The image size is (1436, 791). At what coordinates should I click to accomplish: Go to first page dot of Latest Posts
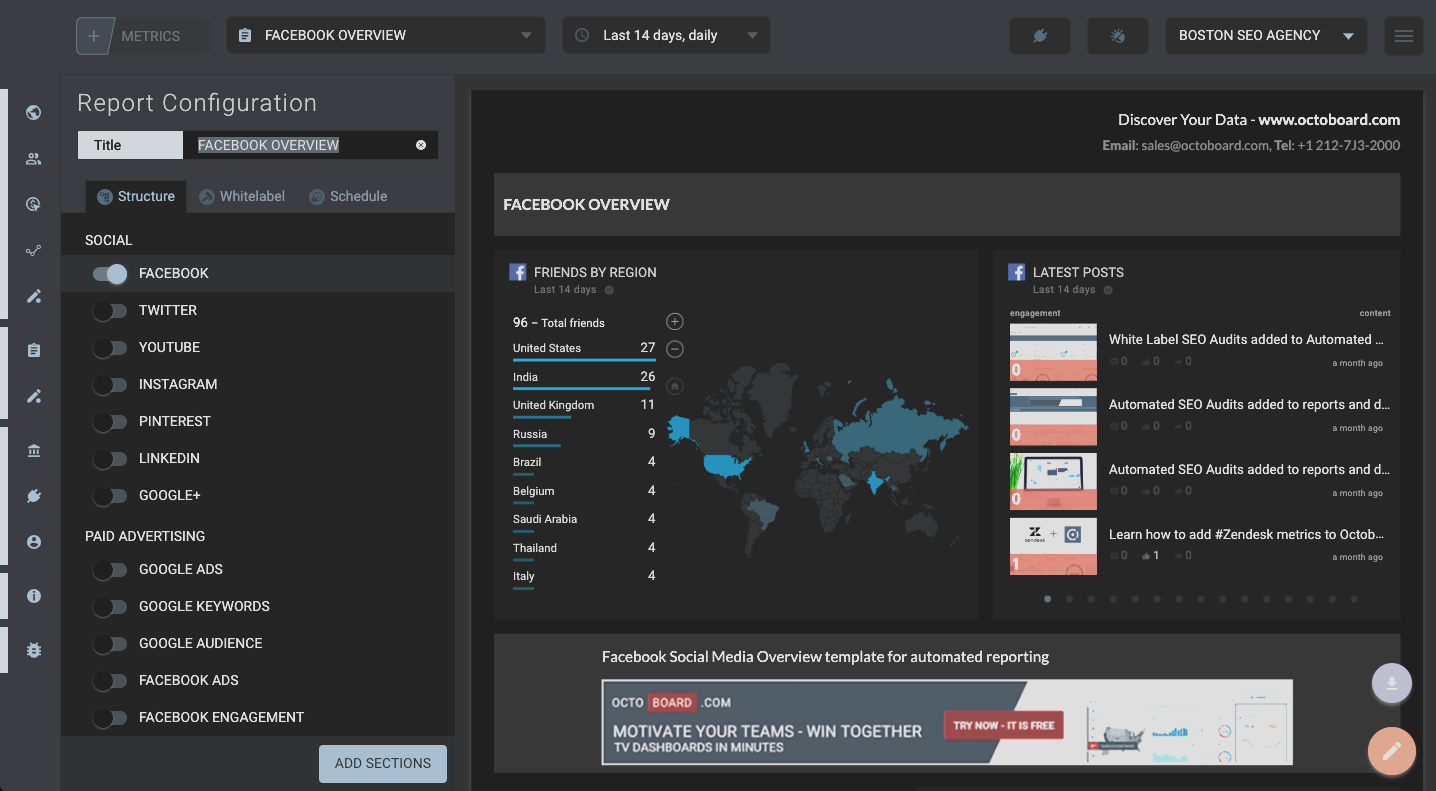pyautogui.click(x=1047, y=599)
